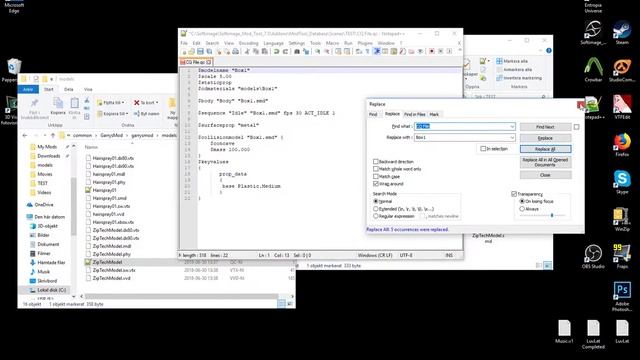Open the File menu in Notepad++
Viewport: 640px width, 360px height.
tap(184, 43)
